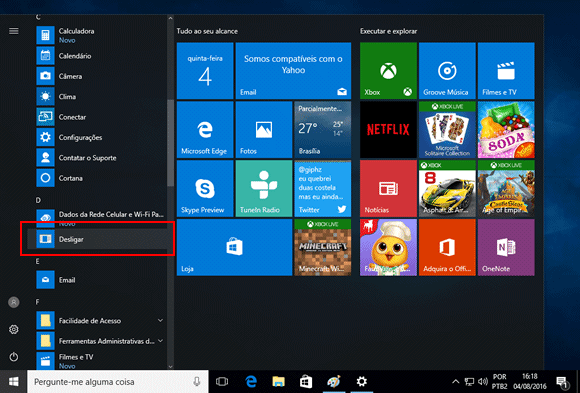Open the Asphalt 8 tile
580x393 pixels.
pos(447,188)
